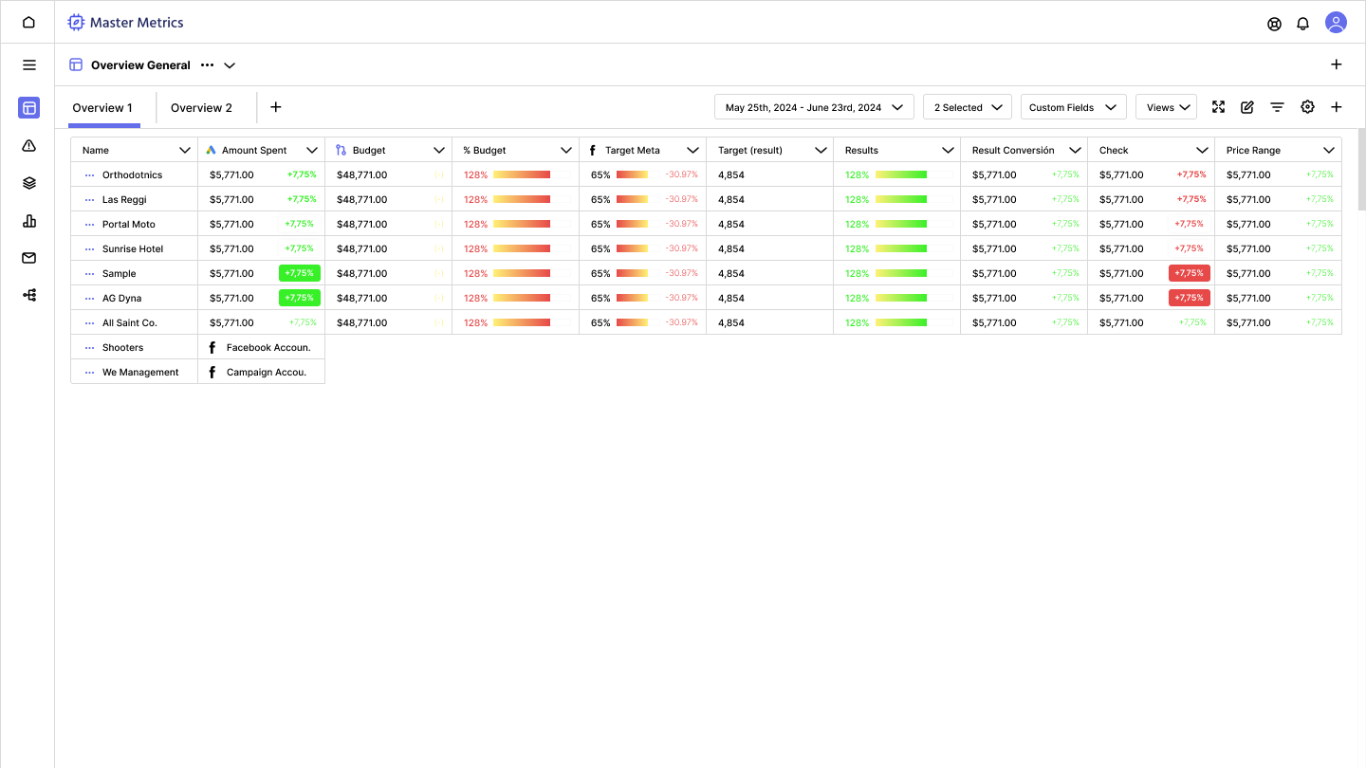Open the Alerts icon in the sidebar
Viewport: 1366px width, 768px height.
28,145
